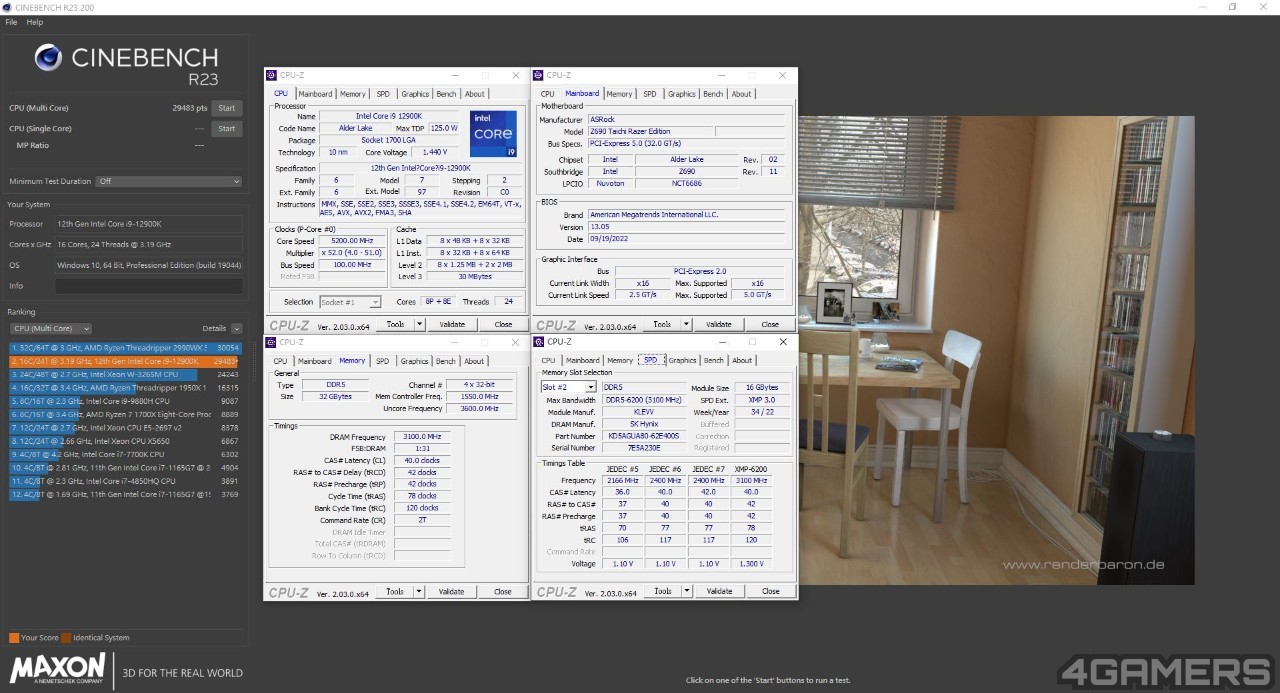1280x693 pixels.
Task: Click Close button in CPU-Z Mainboard window
Action: [770, 324]
